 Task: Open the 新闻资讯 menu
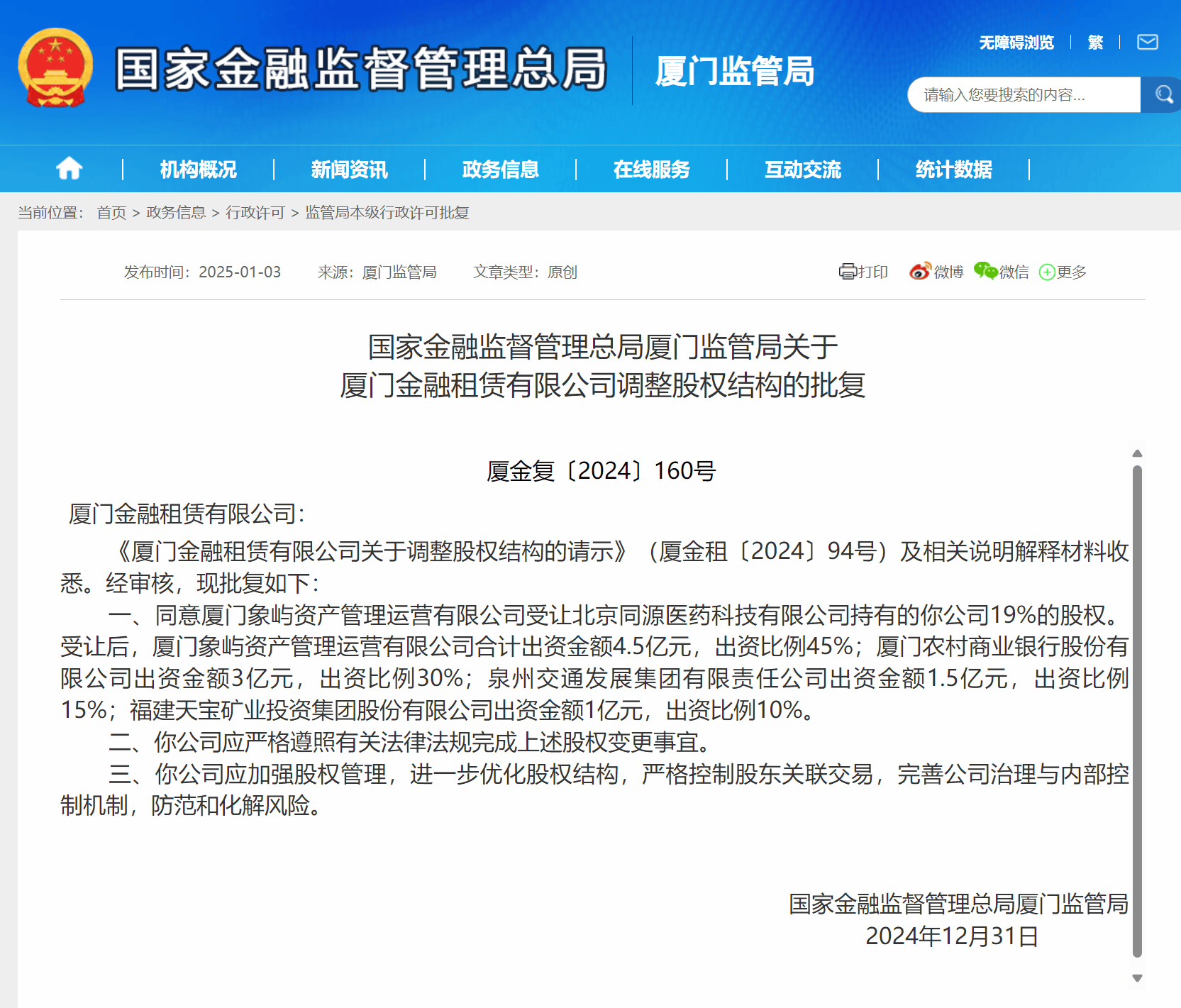click(349, 170)
